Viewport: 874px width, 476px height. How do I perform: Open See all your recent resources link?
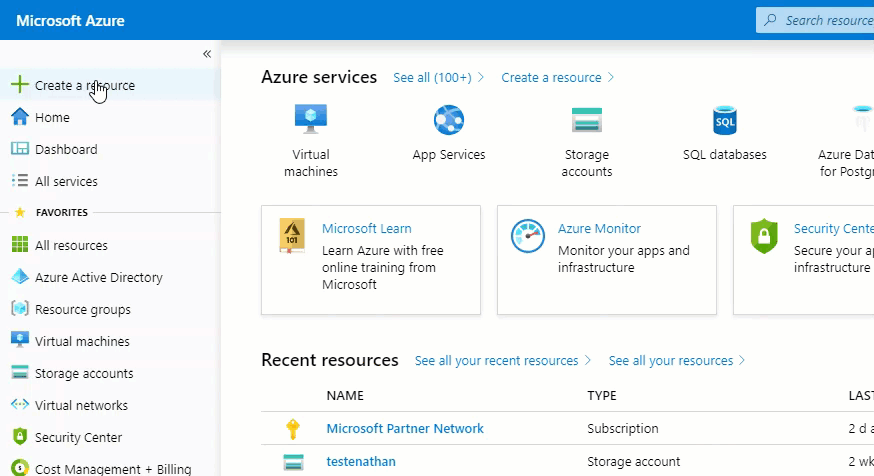[x=496, y=361]
